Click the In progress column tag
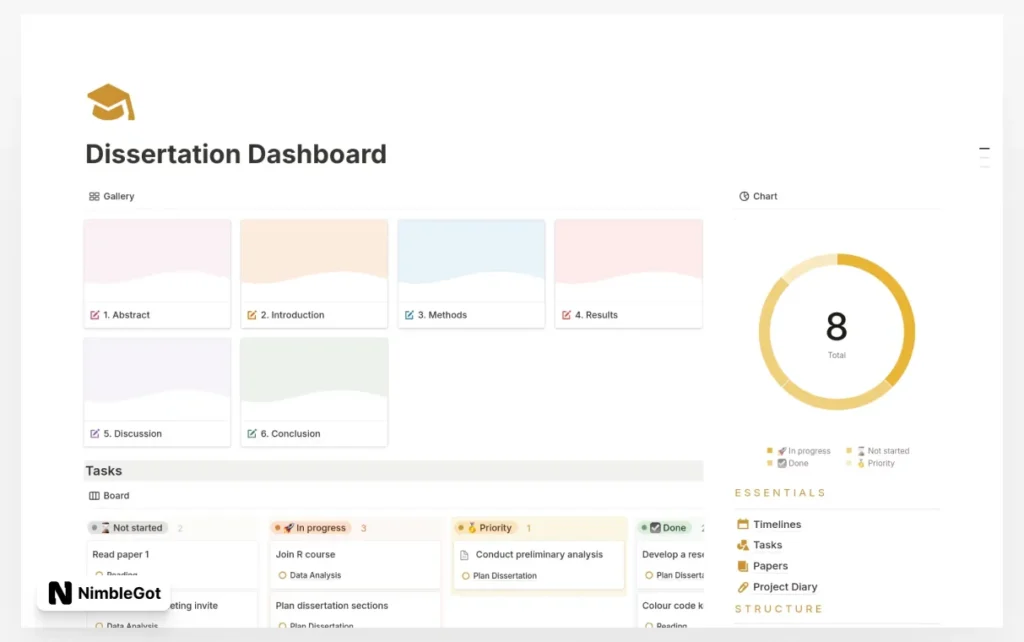This screenshot has width=1024, height=642. pos(311,528)
